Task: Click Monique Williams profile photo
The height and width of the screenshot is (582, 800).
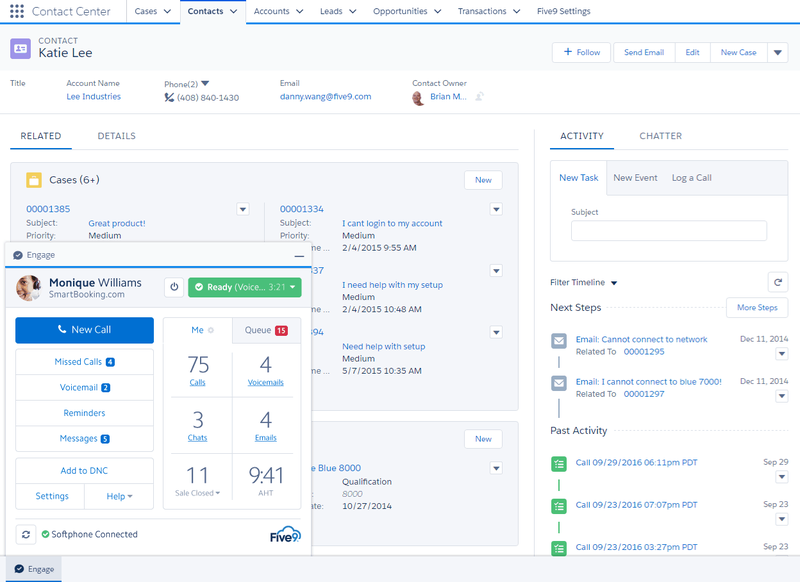Action: [x=29, y=288]
